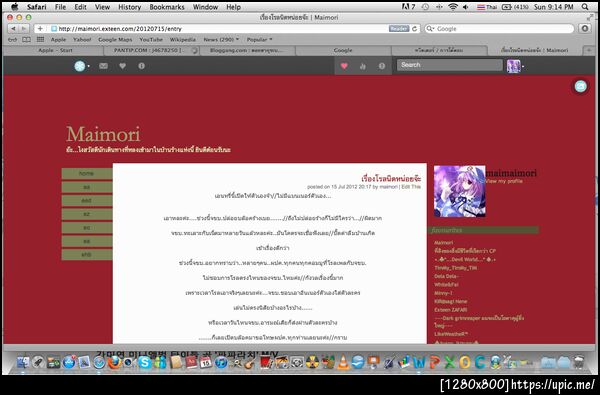The height and width of the screenshot is (395, 600).
Task: Open the History menu
Action: pos(129,7)
